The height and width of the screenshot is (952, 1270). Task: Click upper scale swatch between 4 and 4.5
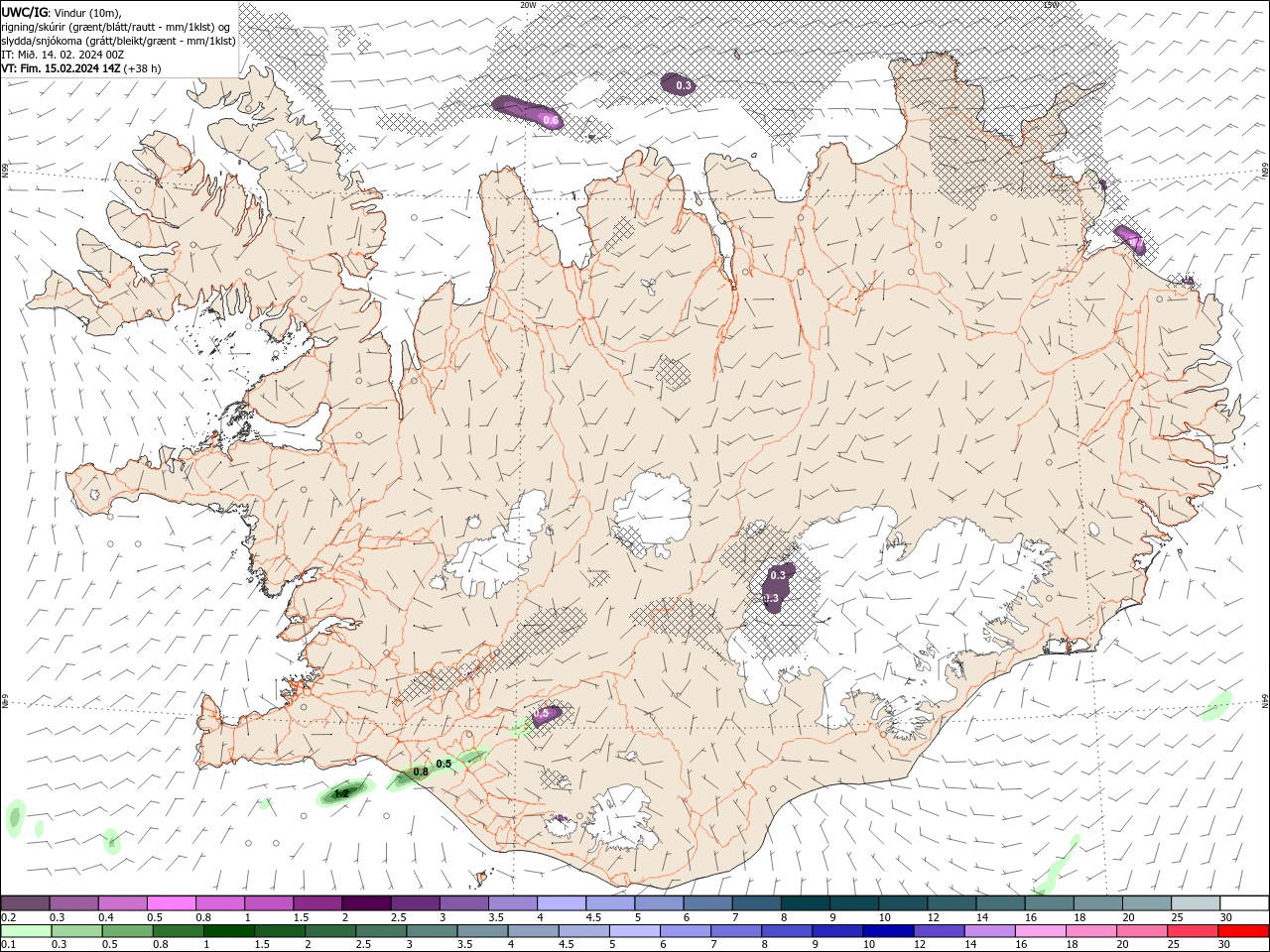point(560,902)
